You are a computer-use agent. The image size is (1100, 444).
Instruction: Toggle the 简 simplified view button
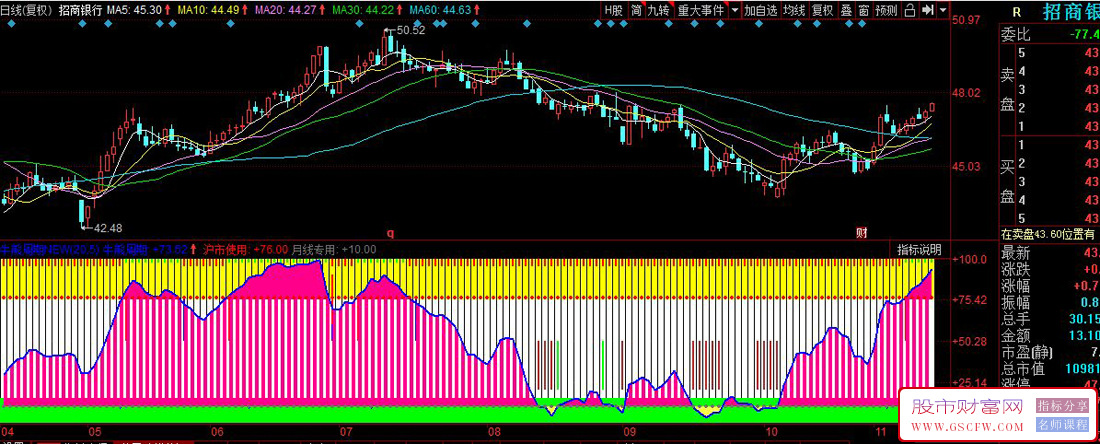(636, 11)
